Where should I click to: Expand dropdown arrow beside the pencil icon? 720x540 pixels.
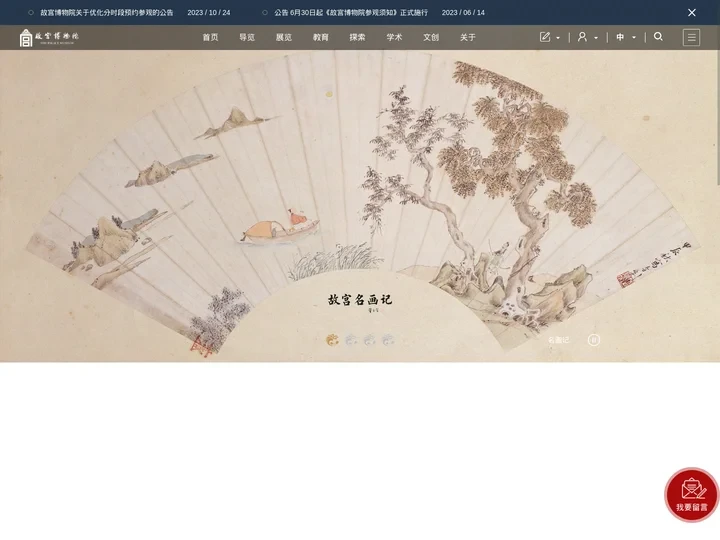[x=558, y=38]
